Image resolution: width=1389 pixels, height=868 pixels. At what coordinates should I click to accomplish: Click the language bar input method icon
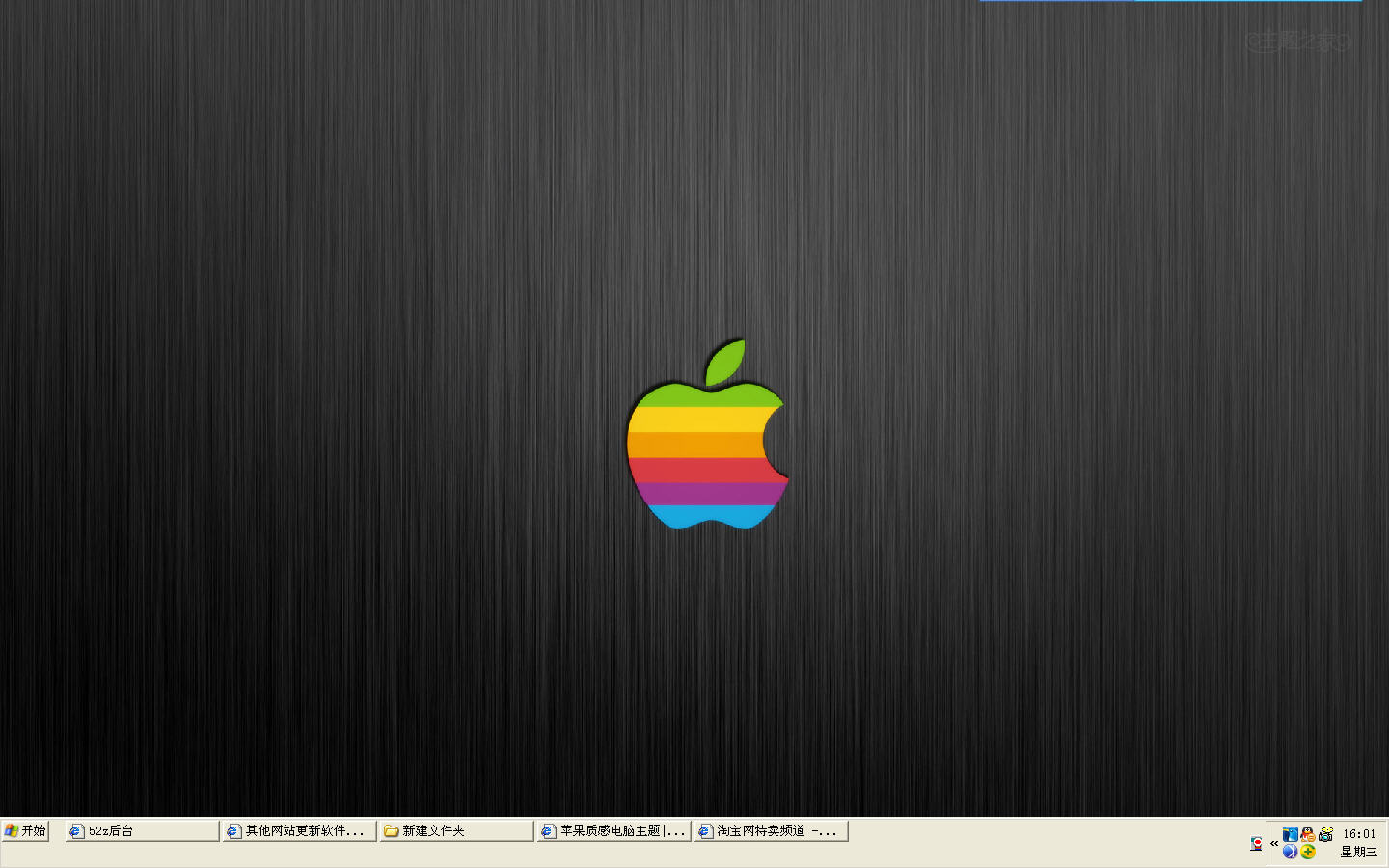coord(1256,844)
